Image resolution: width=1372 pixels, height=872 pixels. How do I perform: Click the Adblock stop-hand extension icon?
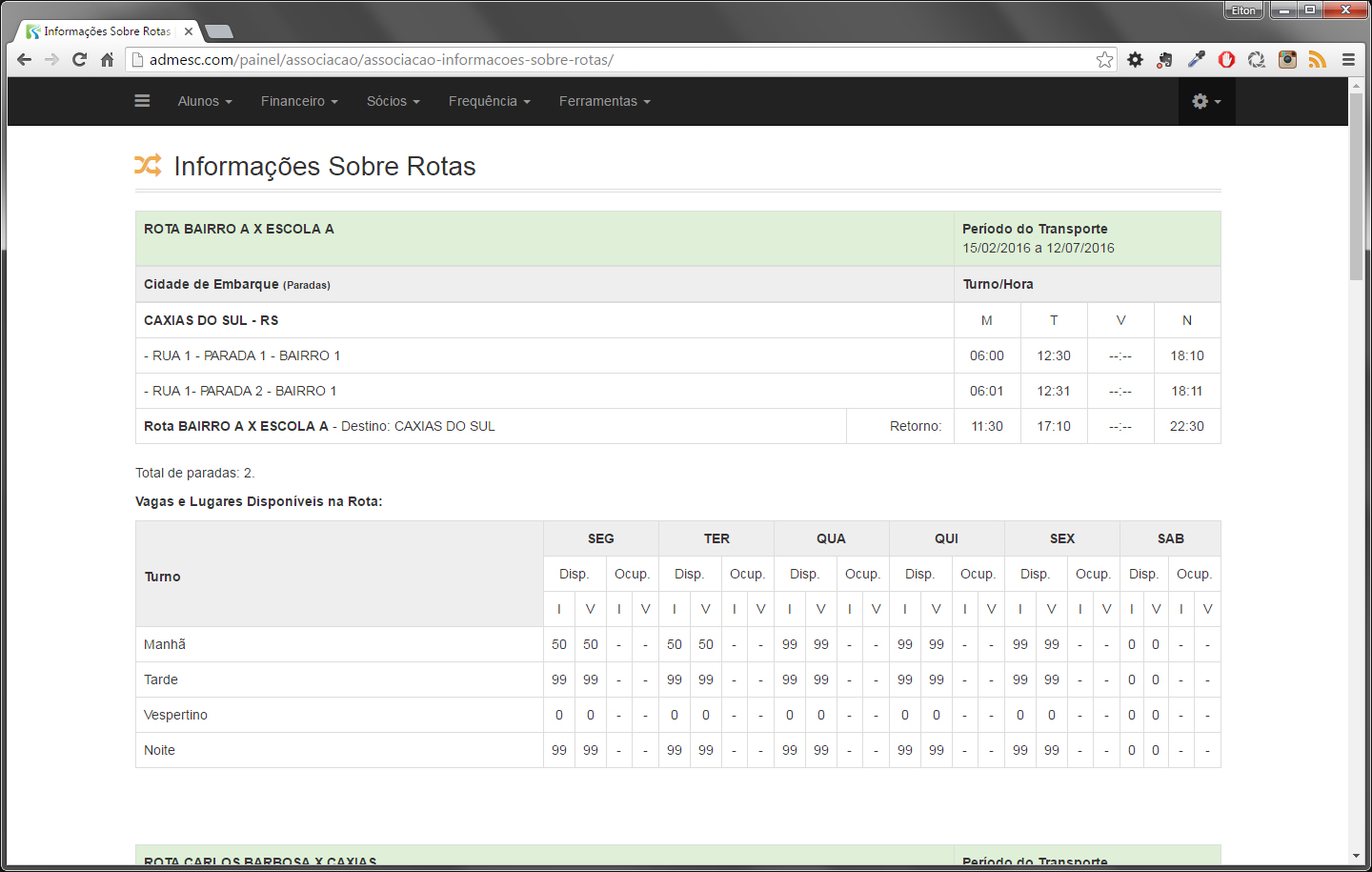tap(1226, 59)
